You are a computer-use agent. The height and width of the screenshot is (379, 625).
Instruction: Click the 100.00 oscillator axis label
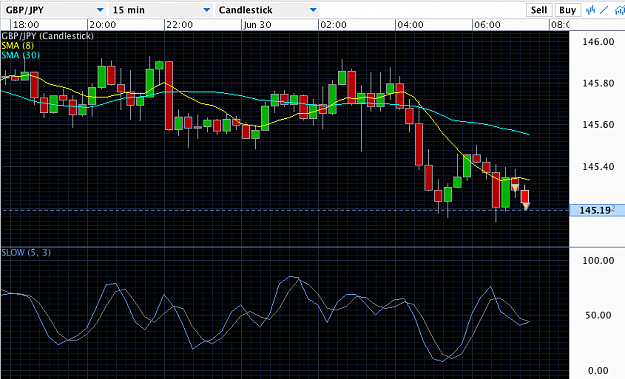[x=598, y=261]
